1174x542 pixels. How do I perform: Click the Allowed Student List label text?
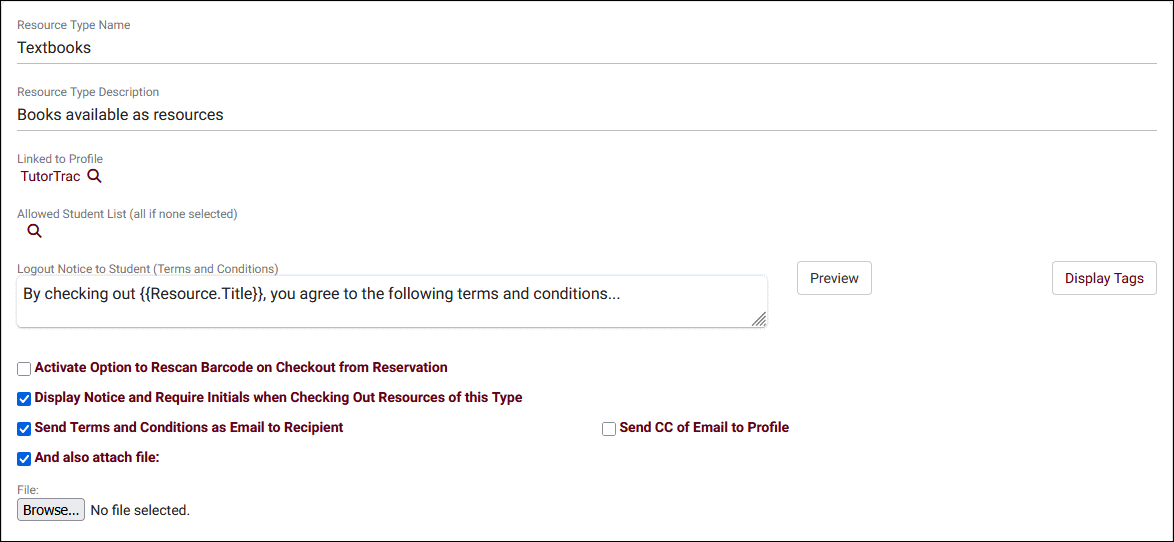click(127, 214)
